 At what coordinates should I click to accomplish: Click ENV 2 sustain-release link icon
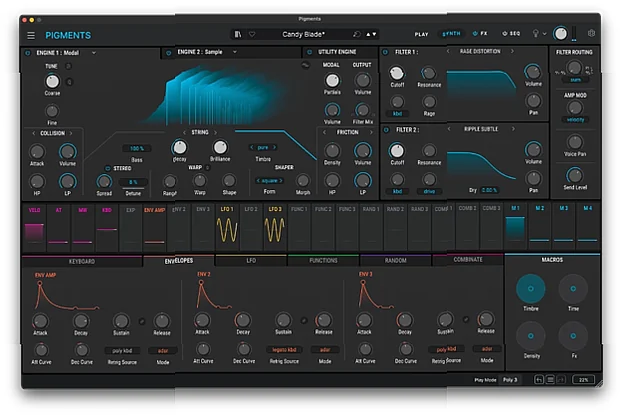pyautogui.click(x=304, y=320)
